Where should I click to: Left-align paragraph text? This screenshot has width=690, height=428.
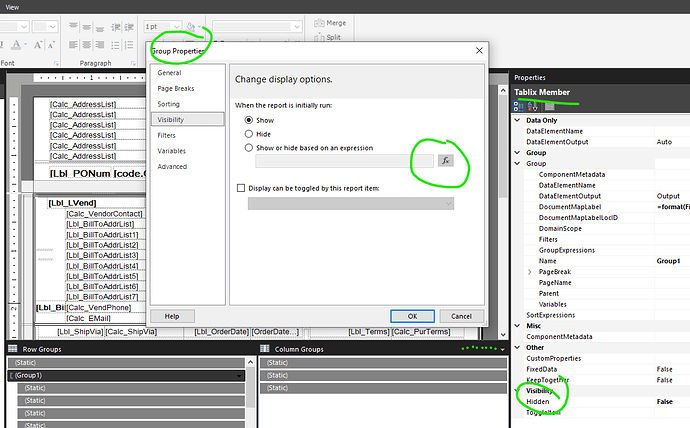point(73,45)
